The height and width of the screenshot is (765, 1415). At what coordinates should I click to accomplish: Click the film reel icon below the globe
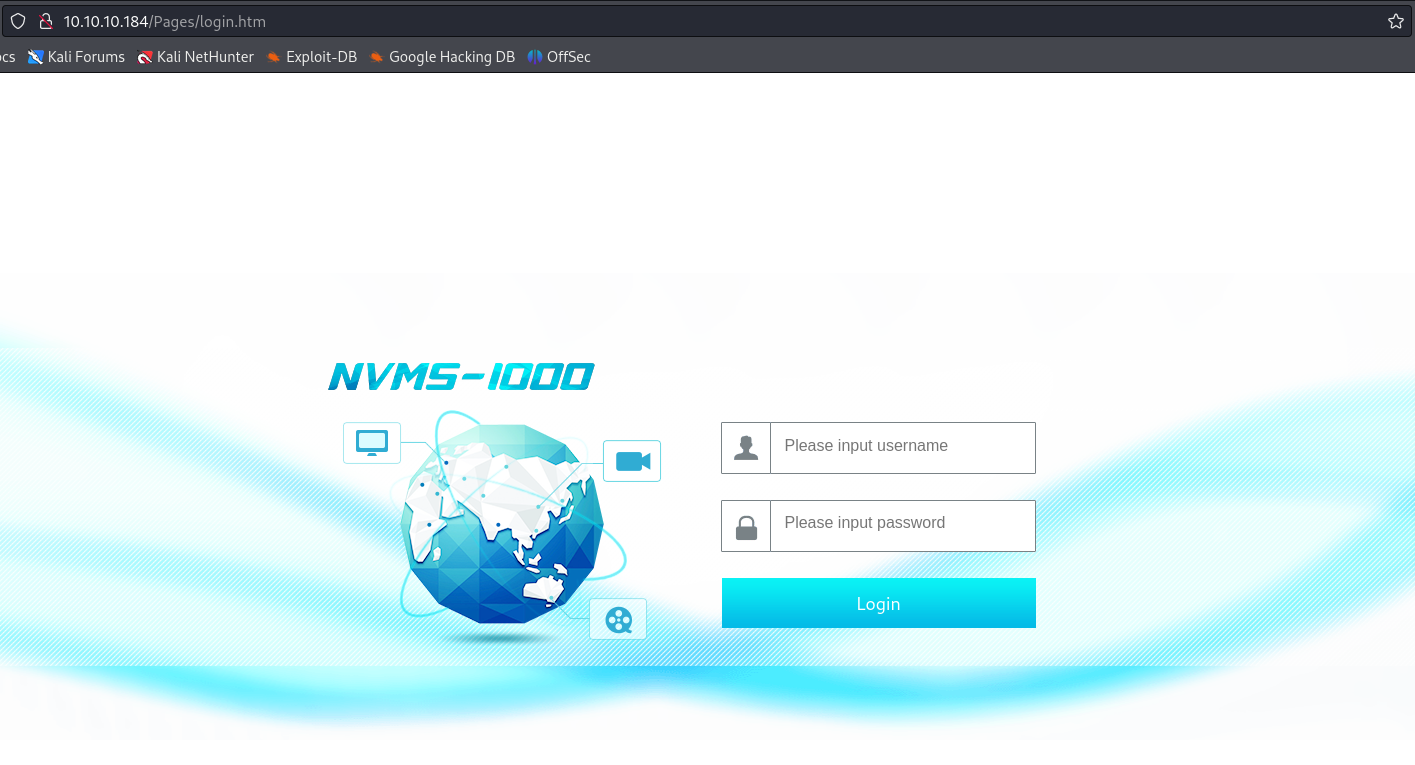point(618,620)
